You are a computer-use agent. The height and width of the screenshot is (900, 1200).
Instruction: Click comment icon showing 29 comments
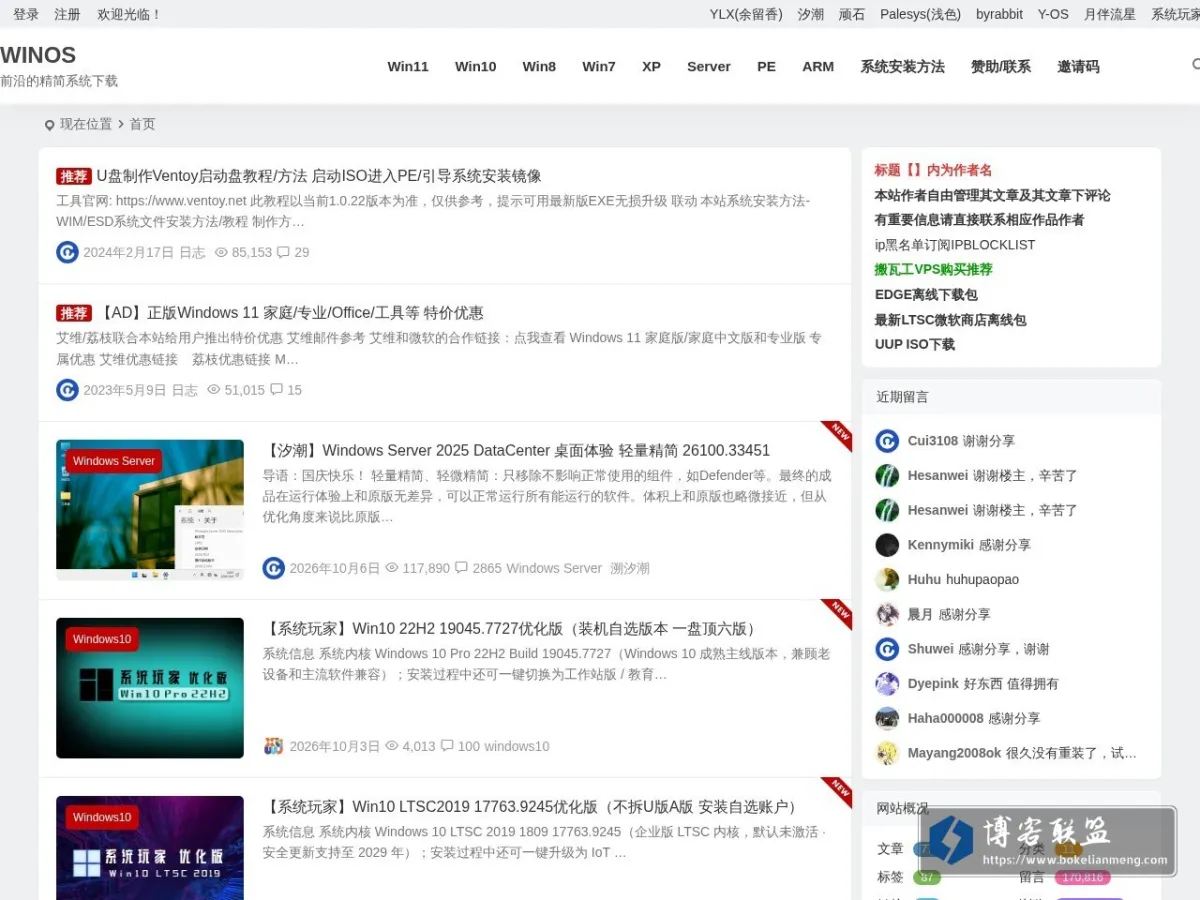coord(283,252)
